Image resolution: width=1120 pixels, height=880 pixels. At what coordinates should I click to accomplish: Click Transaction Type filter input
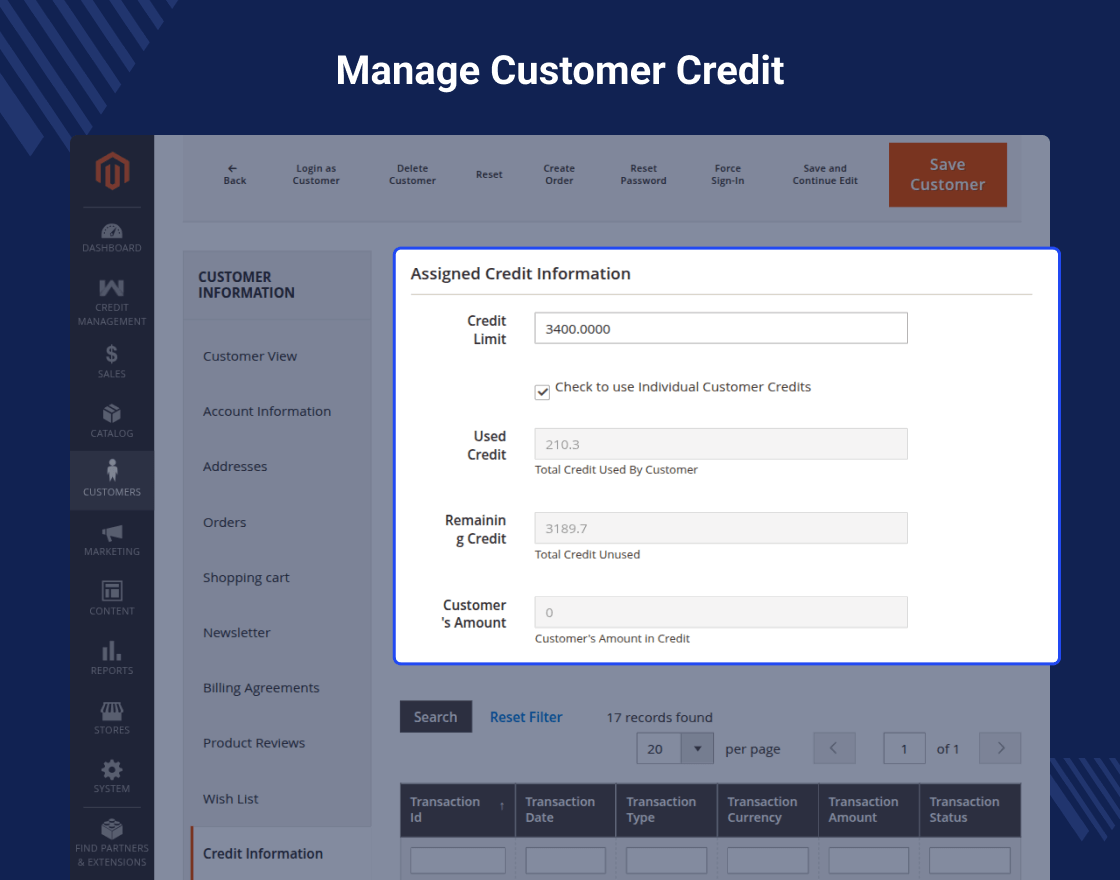[x=666, y=861]
